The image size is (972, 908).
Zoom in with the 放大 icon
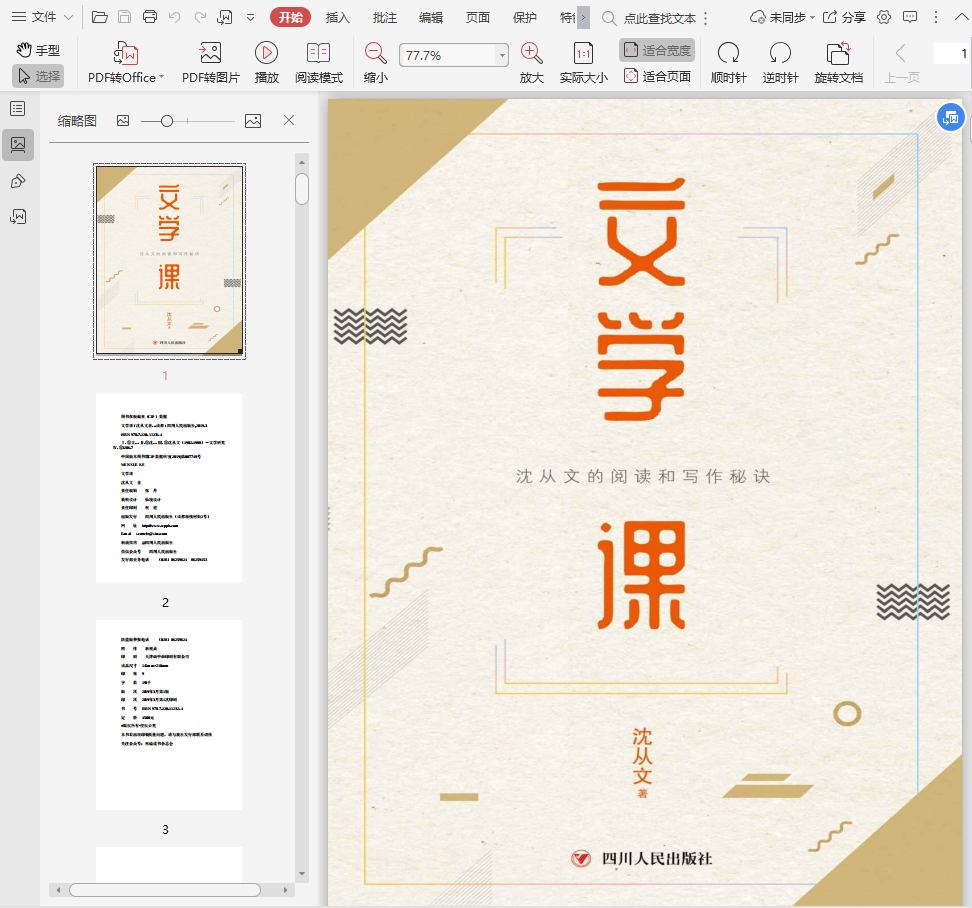coord(531,54)
